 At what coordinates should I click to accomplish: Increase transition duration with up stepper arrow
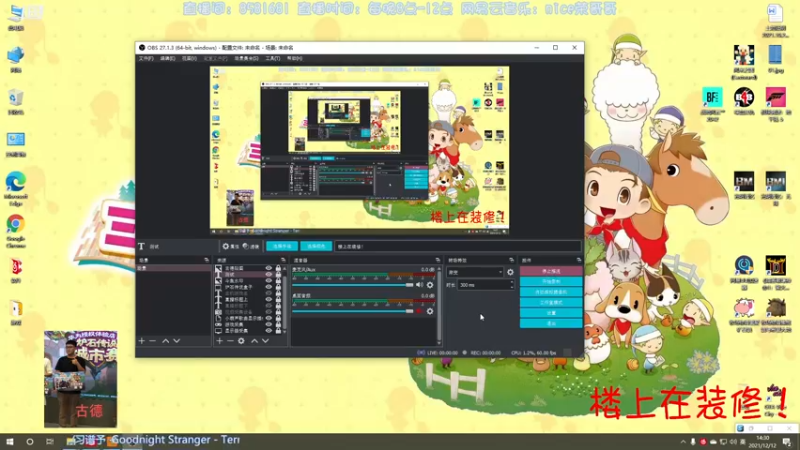click(x=512, y=283)
